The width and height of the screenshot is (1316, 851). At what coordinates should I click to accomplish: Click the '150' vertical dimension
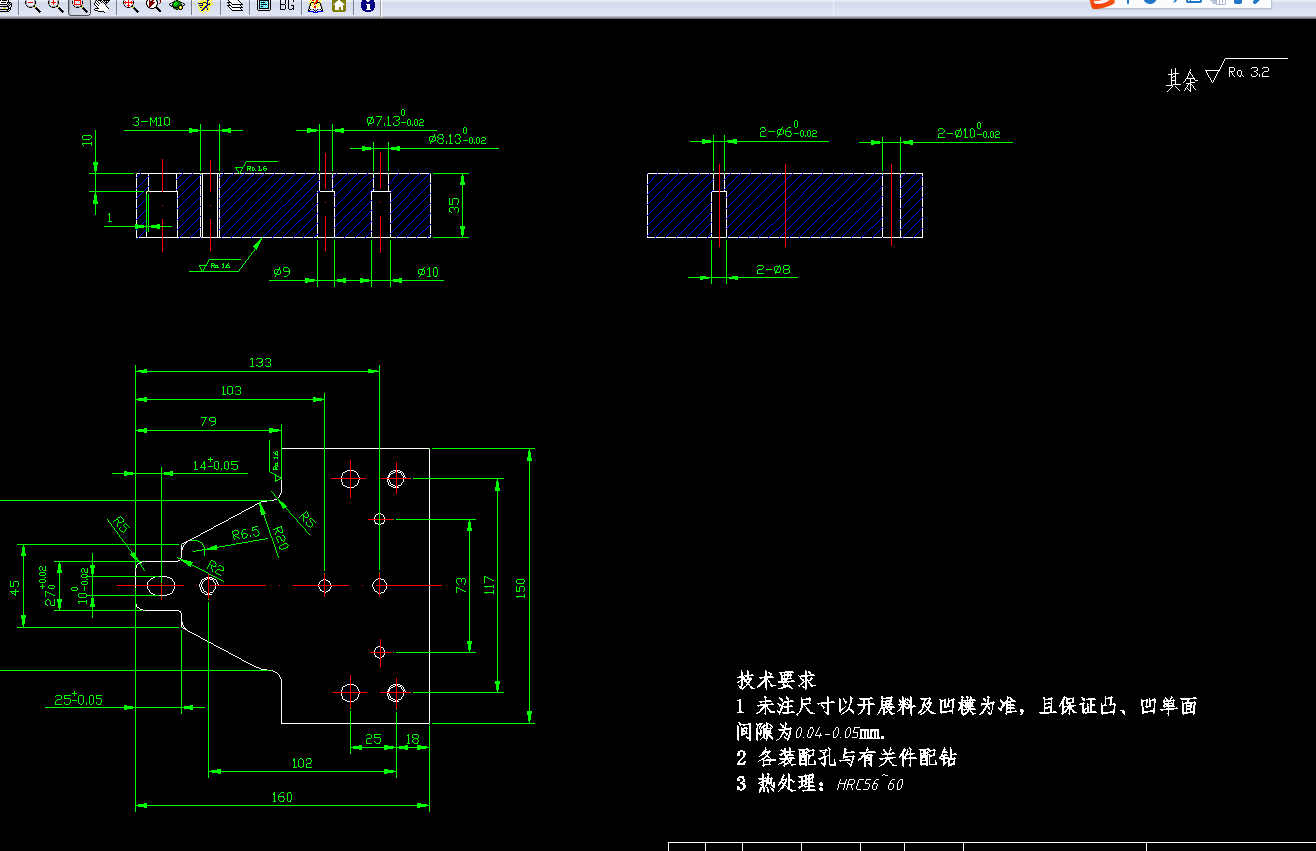coord(520,588)
